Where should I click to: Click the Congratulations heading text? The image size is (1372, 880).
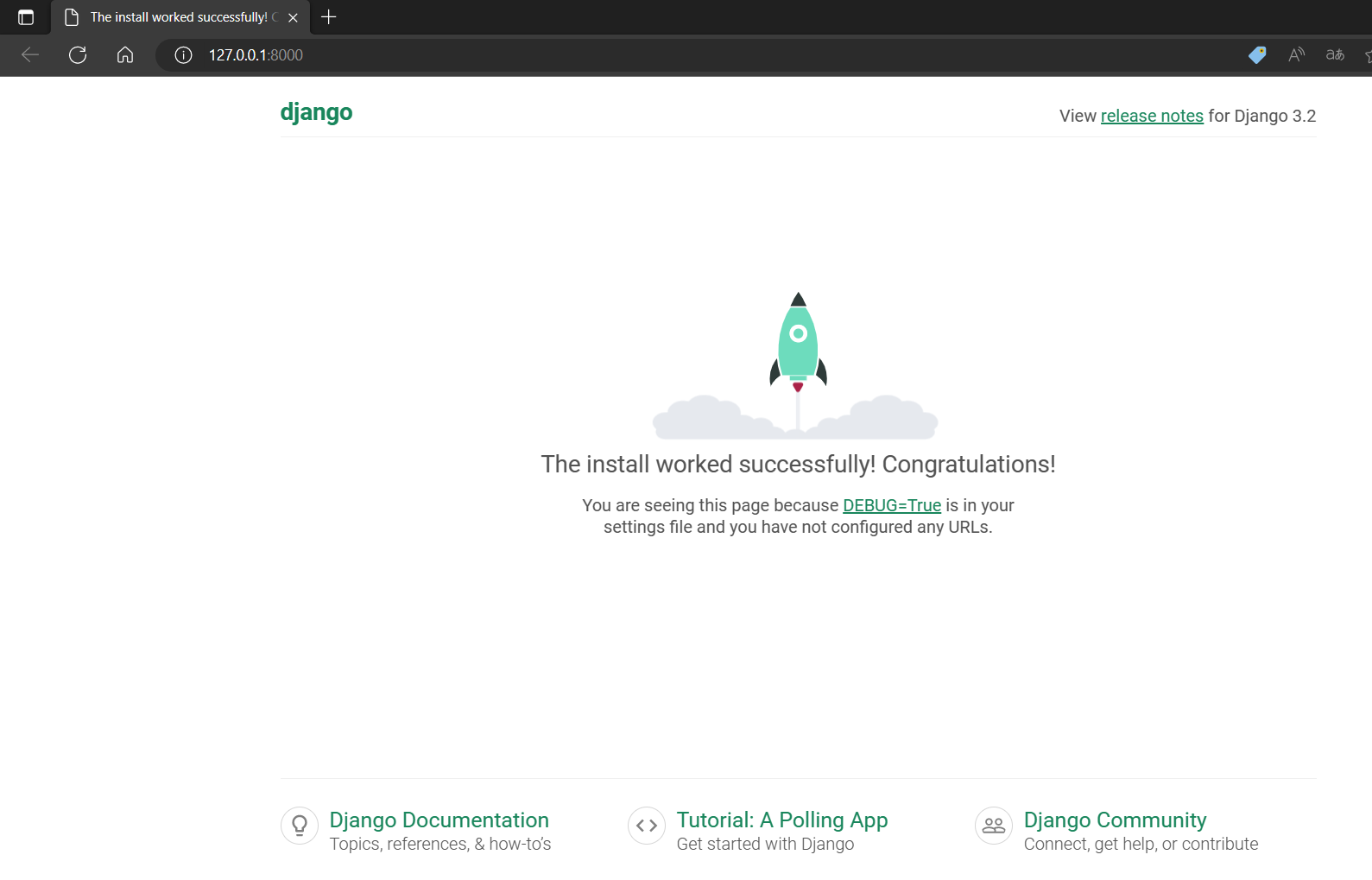(x=798, y=465)
